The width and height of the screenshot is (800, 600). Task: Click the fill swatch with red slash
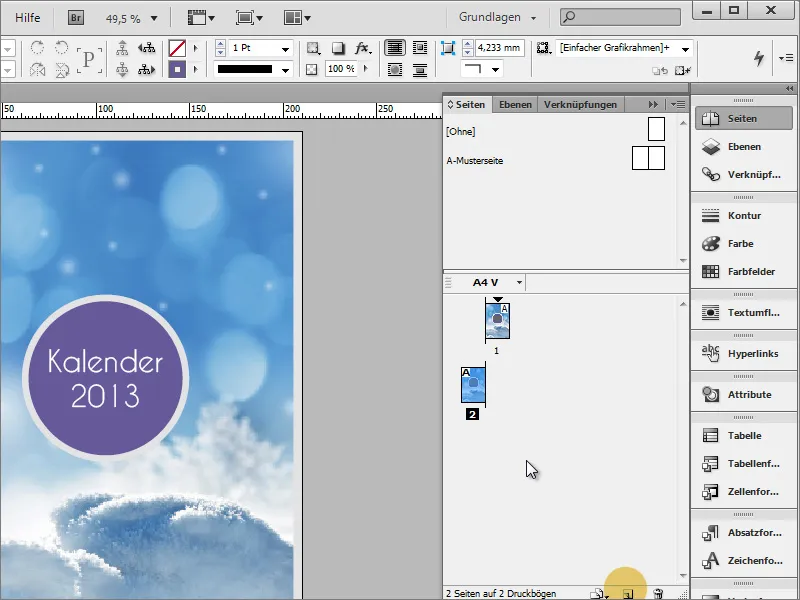point(177,48)
